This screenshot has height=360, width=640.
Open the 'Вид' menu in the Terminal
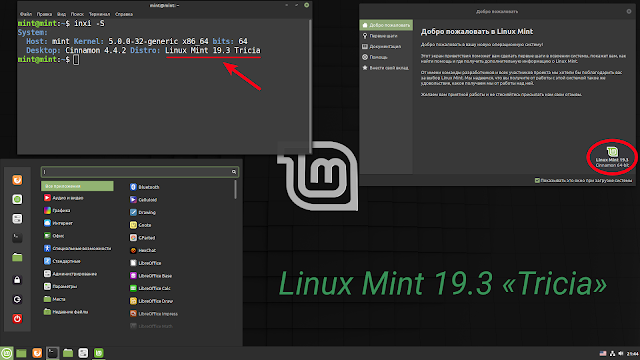[x=61, y=14]
